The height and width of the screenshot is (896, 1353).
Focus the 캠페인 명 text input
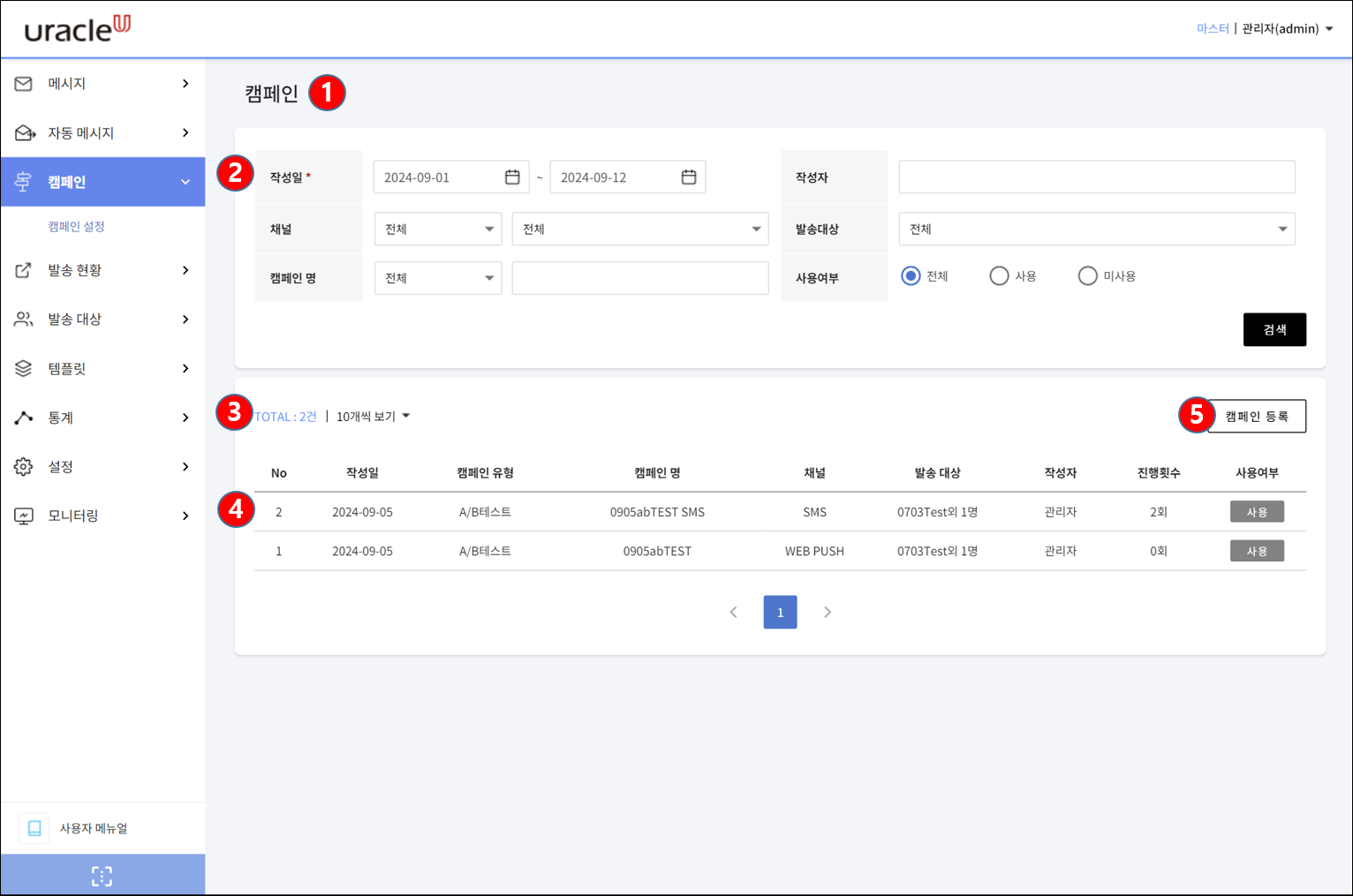640,278
